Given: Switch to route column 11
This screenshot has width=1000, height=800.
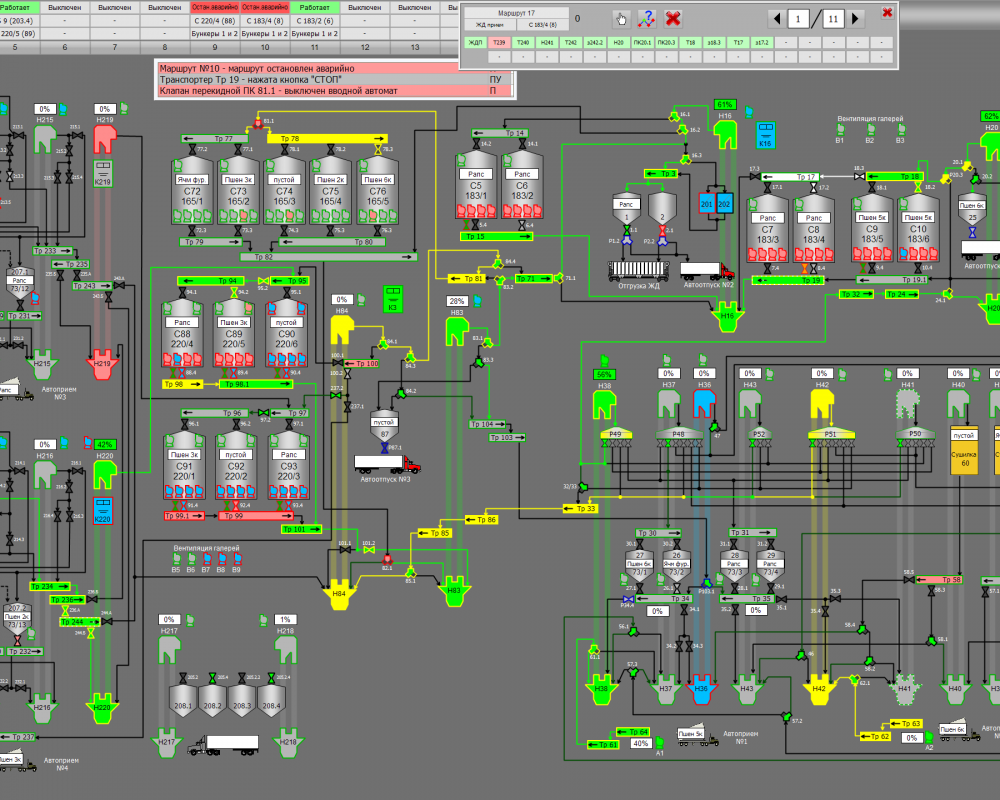Looking at the screenshot, I should 314,47.
